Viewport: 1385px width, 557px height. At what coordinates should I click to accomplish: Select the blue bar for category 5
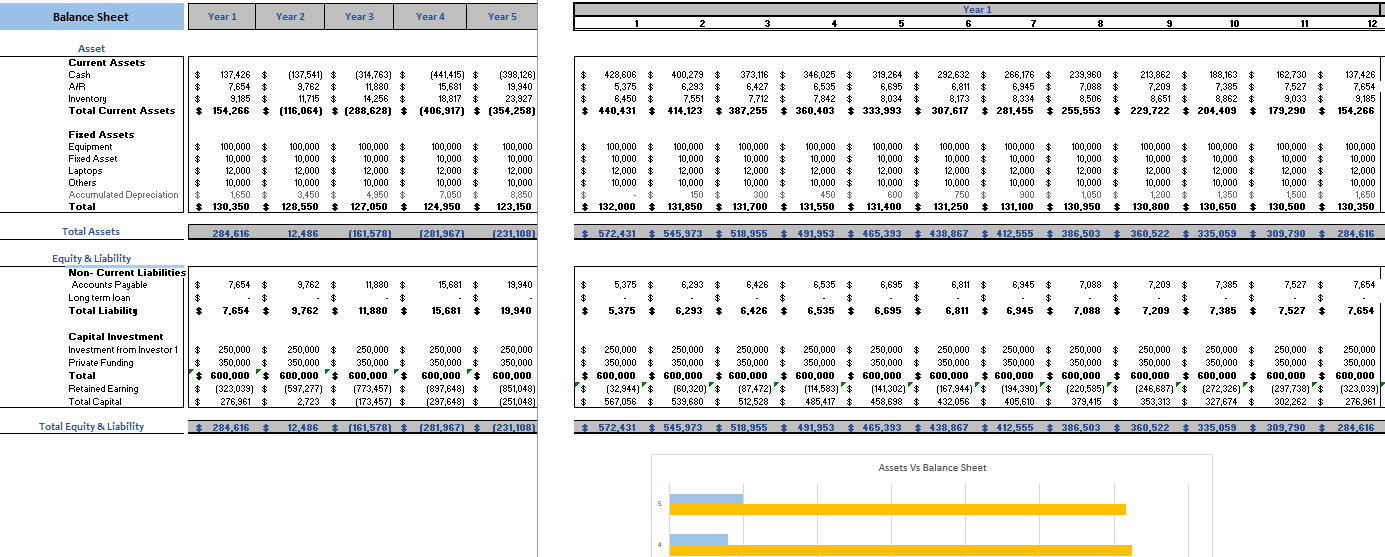pyautogui.click(x=706, y=498)
